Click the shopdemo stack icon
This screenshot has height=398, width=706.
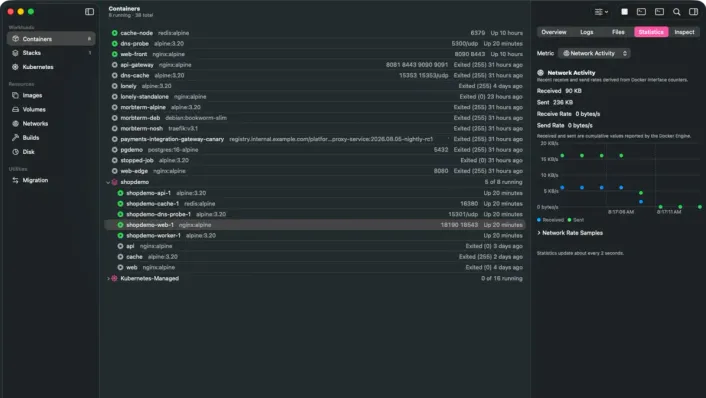(x=114, y=182)
